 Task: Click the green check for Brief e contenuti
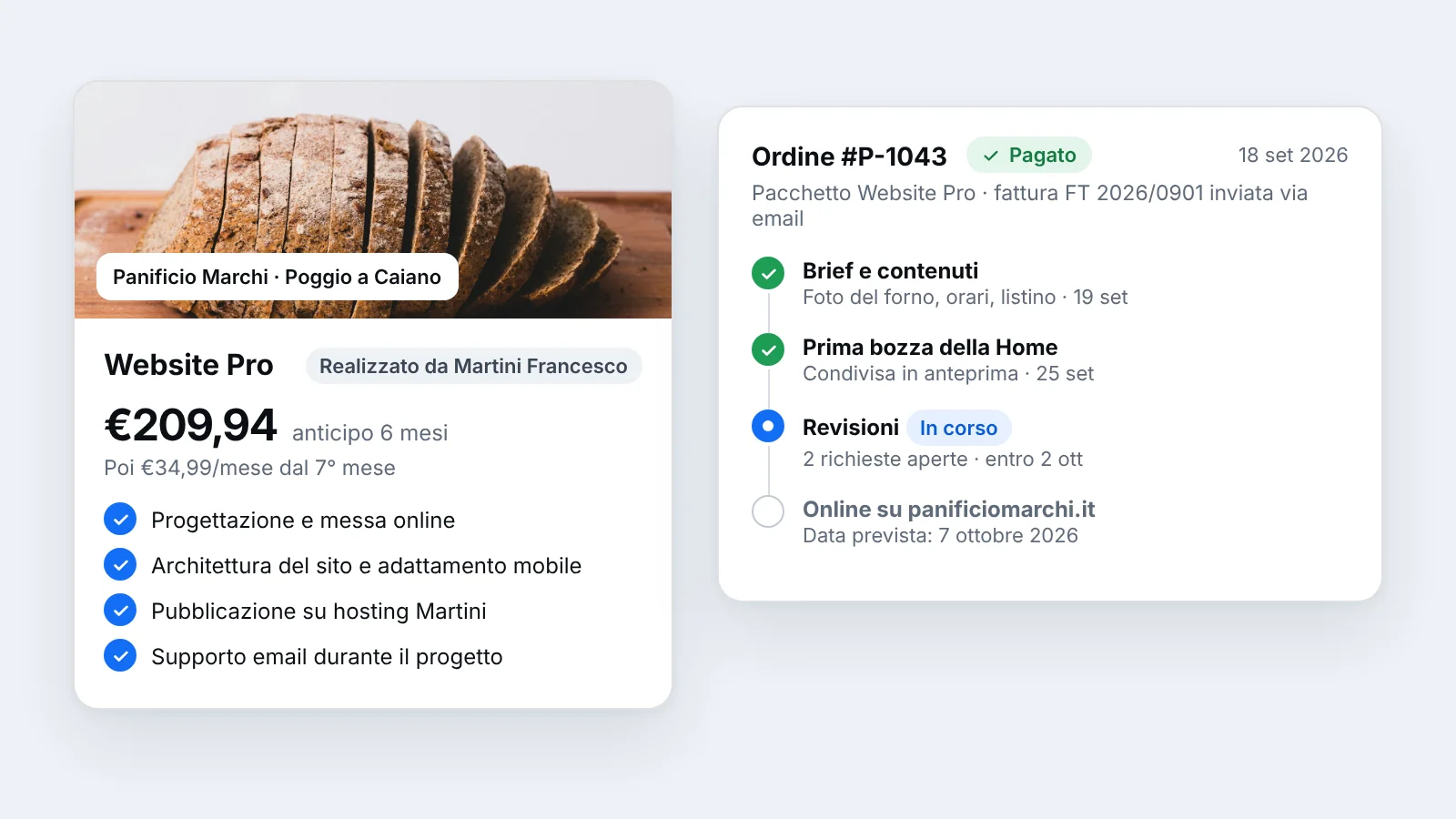click(768, 273)
